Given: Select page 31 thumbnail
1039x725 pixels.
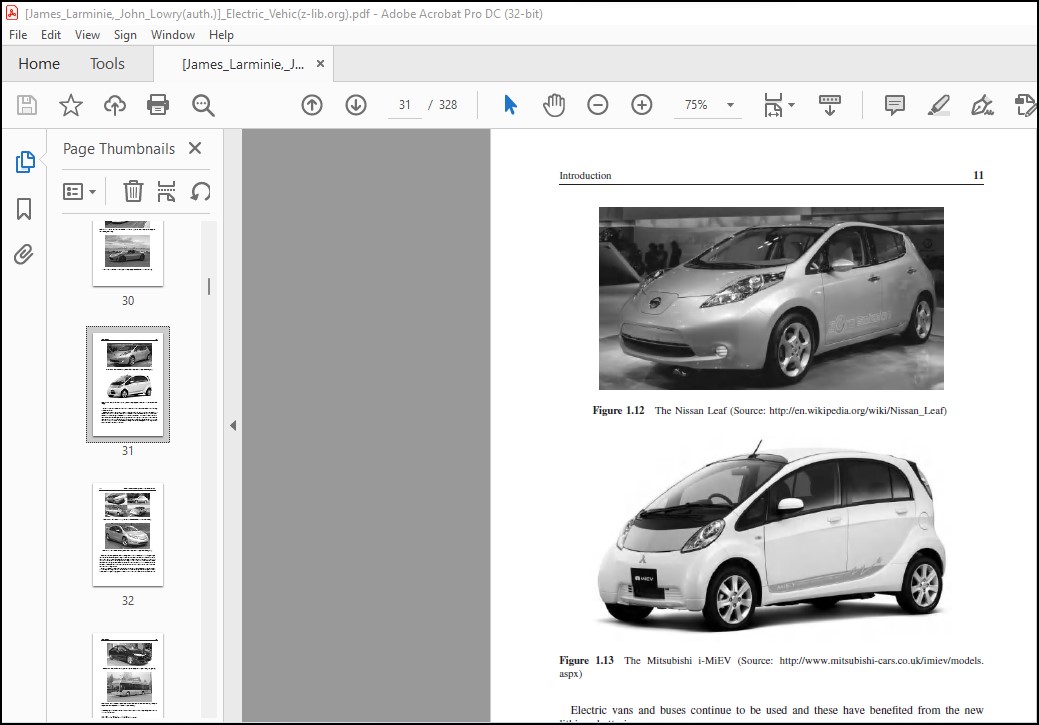Looking at the screenshot, I should click(x=128, y=384).
